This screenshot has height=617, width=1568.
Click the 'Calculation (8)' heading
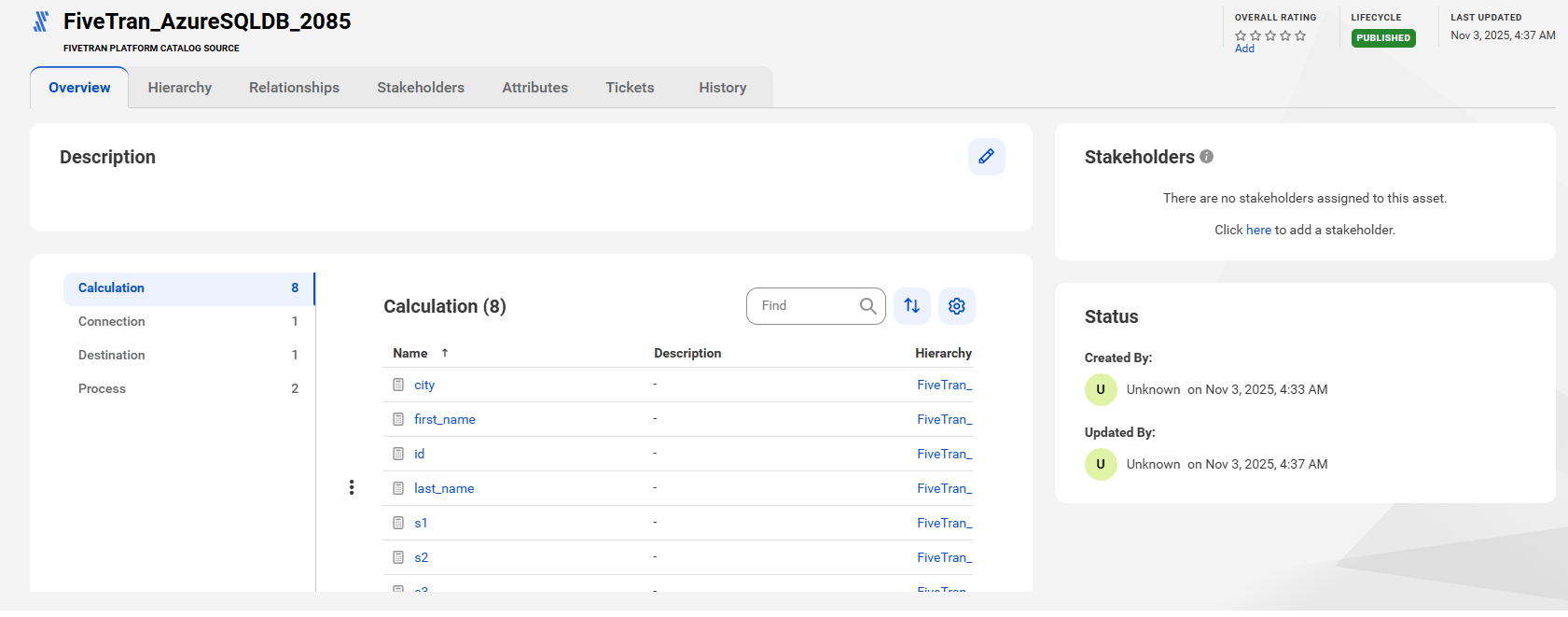445,306
